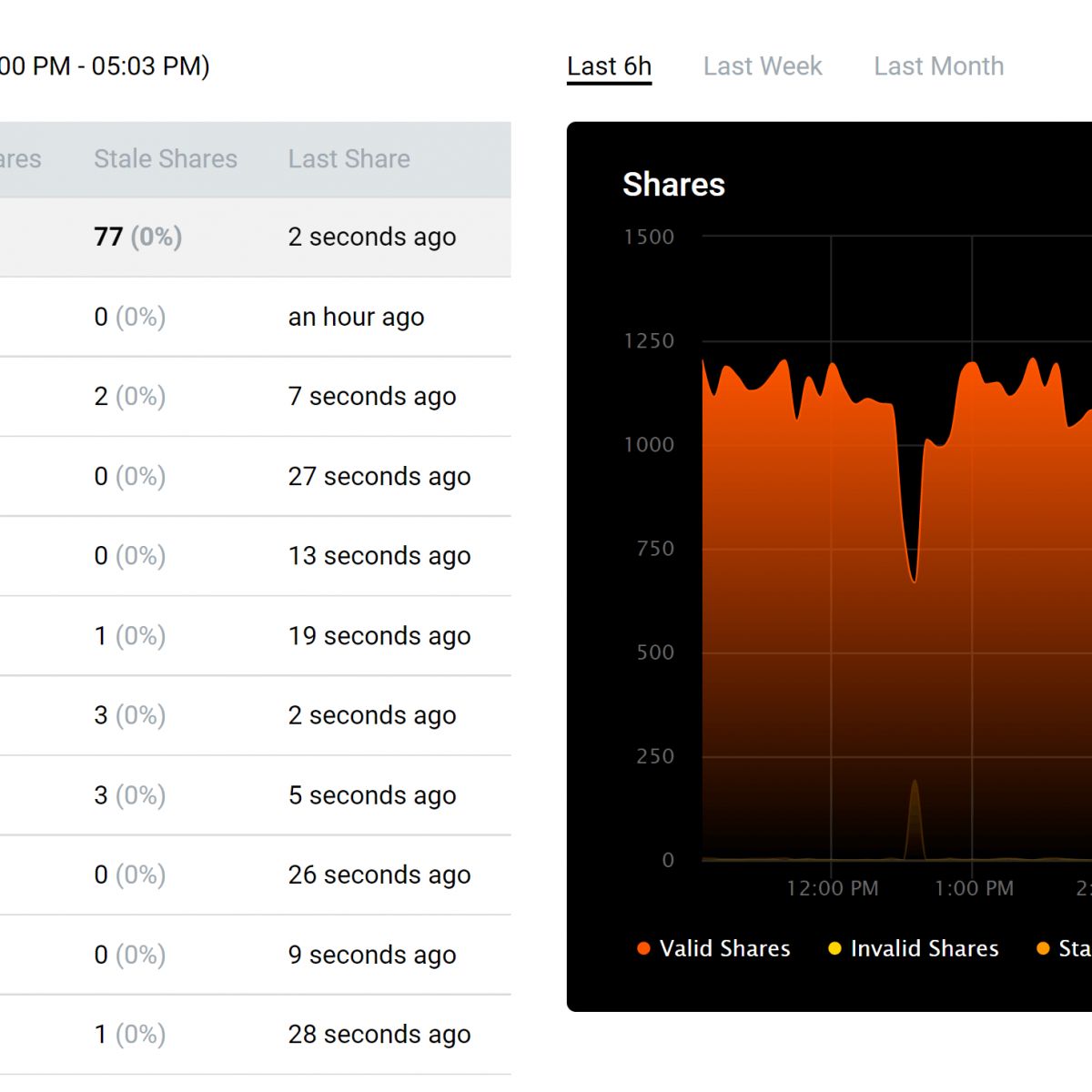
Task: Select the Last 6h tab
Action: [x=609, y=66]
